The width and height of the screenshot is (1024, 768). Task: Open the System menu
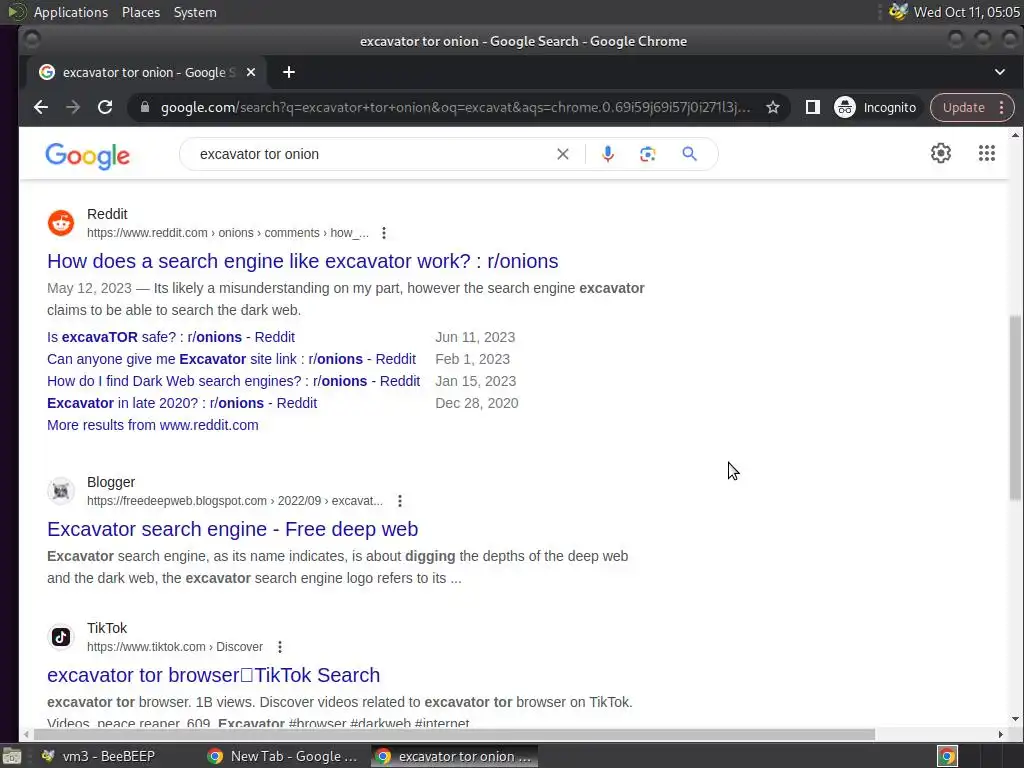[195, 12]
